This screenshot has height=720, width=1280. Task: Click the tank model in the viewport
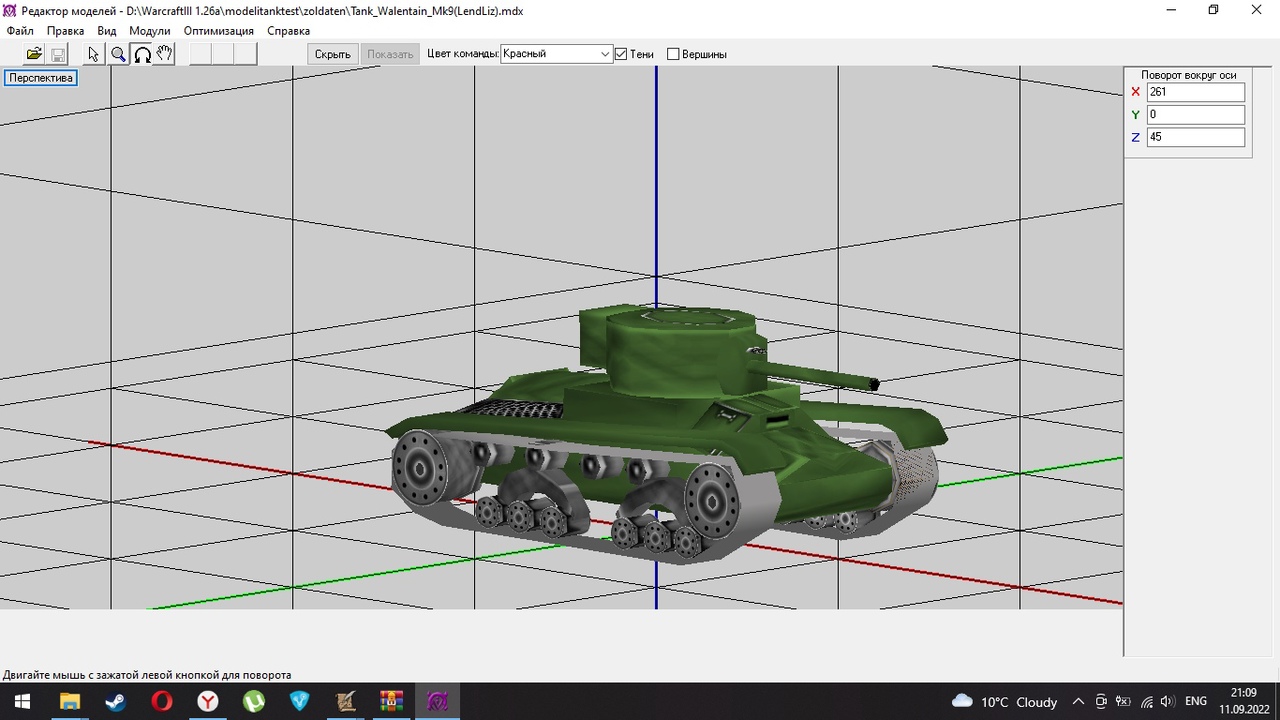(665, 435)
